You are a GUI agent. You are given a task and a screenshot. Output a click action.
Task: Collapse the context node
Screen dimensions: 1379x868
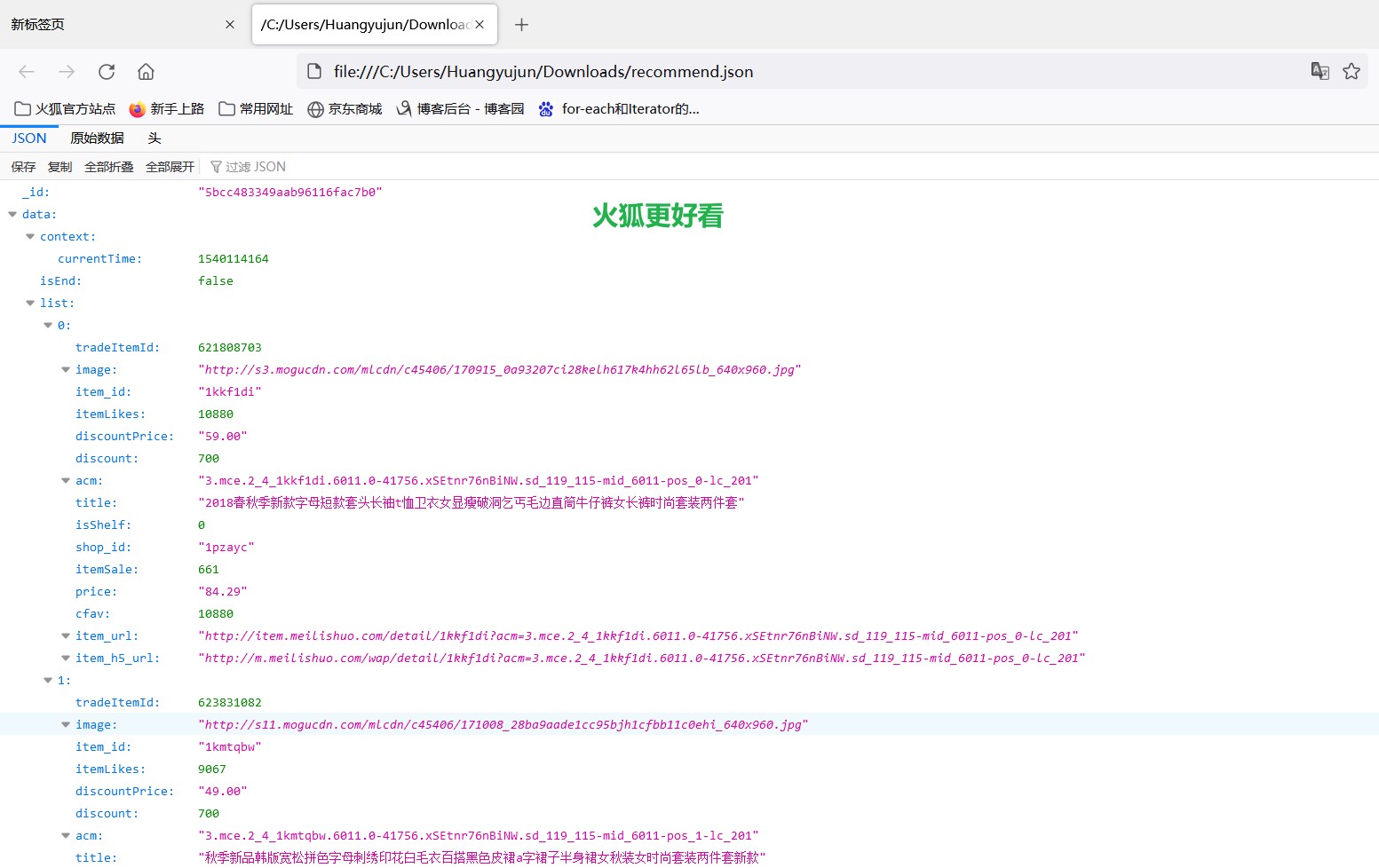click(x=30, y=236)
